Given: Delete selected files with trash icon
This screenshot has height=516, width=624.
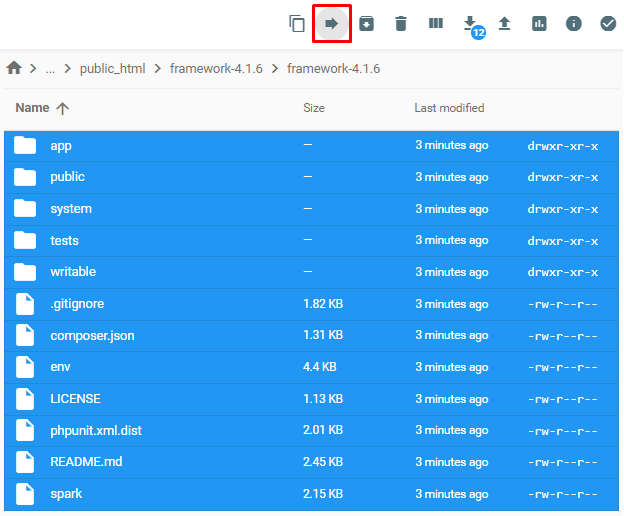Looking at the screenshot, I should click(x=401, y=24).
